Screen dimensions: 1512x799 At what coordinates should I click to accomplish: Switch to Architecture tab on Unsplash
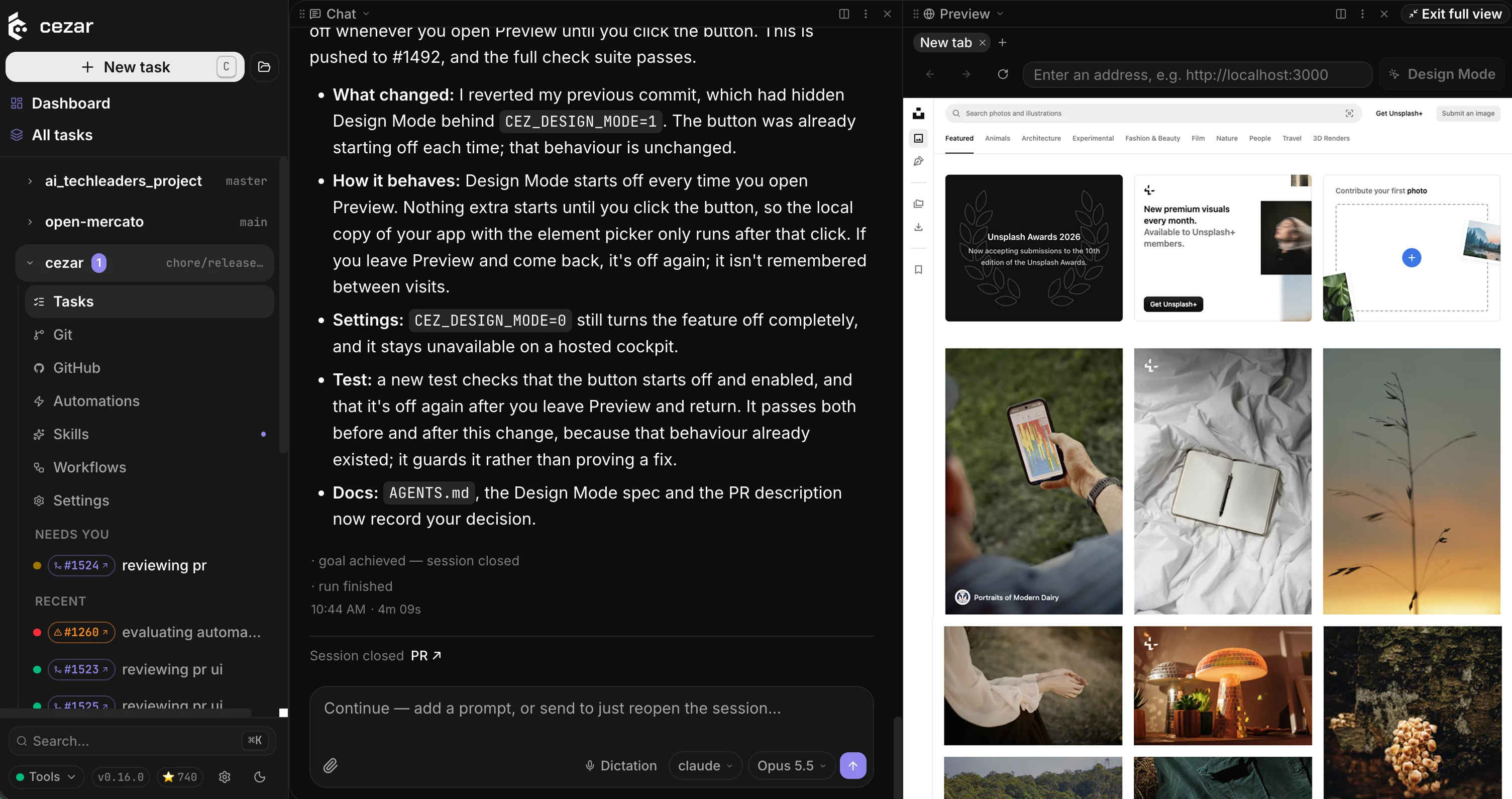(x=1041, y=139)
